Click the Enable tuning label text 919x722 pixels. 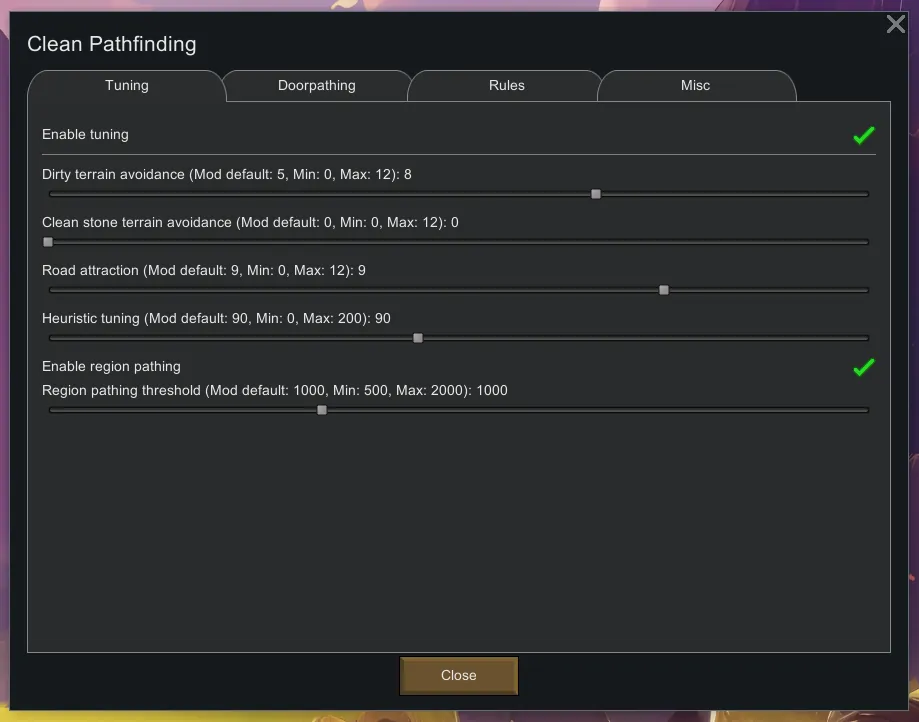point(85,134)
